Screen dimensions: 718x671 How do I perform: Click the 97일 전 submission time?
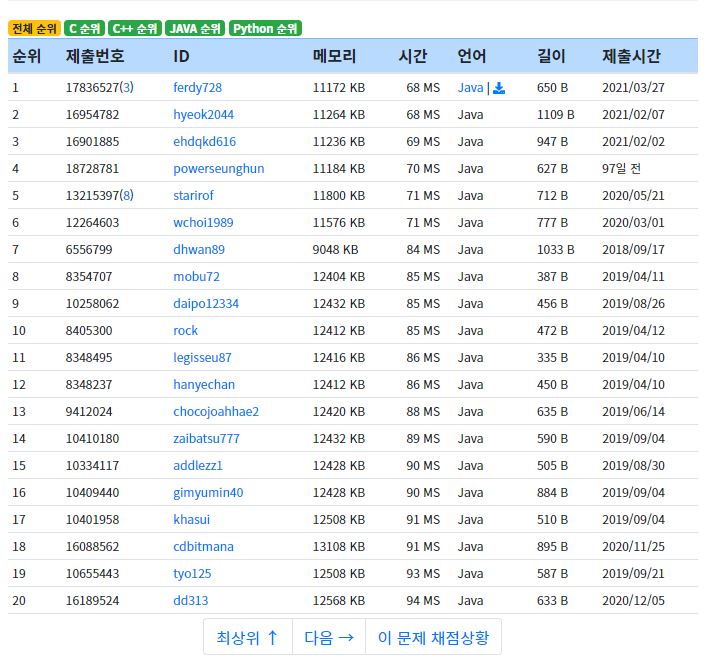621,169
